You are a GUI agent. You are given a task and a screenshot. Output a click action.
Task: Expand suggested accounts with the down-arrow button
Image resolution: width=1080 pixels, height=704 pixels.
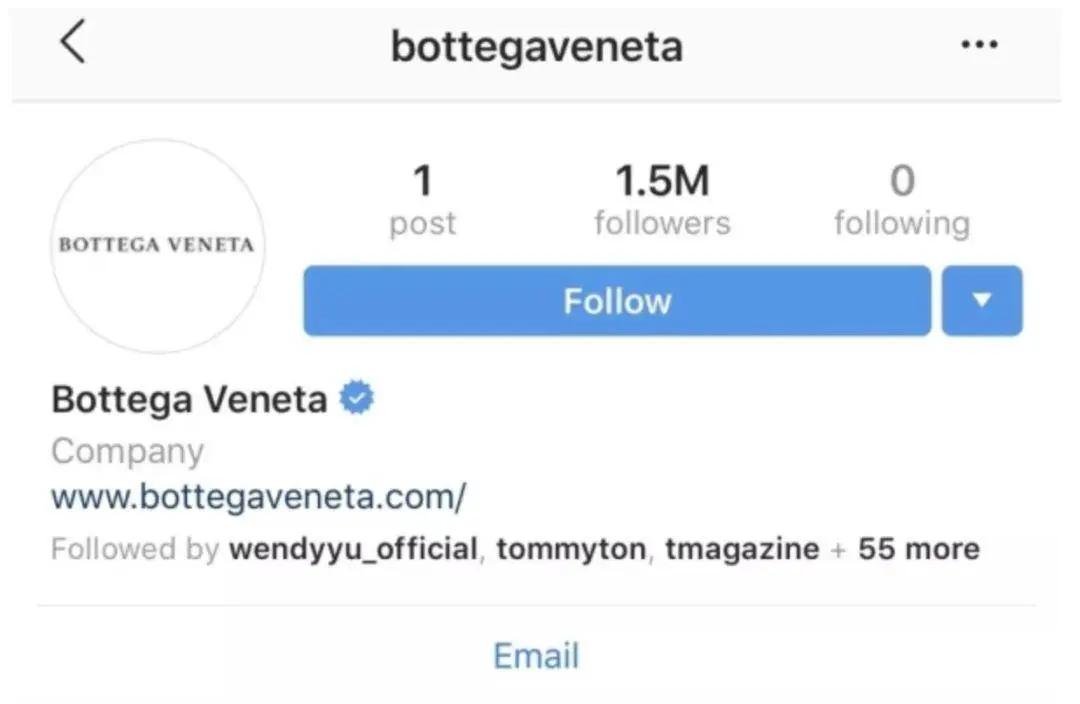point(981,300)
